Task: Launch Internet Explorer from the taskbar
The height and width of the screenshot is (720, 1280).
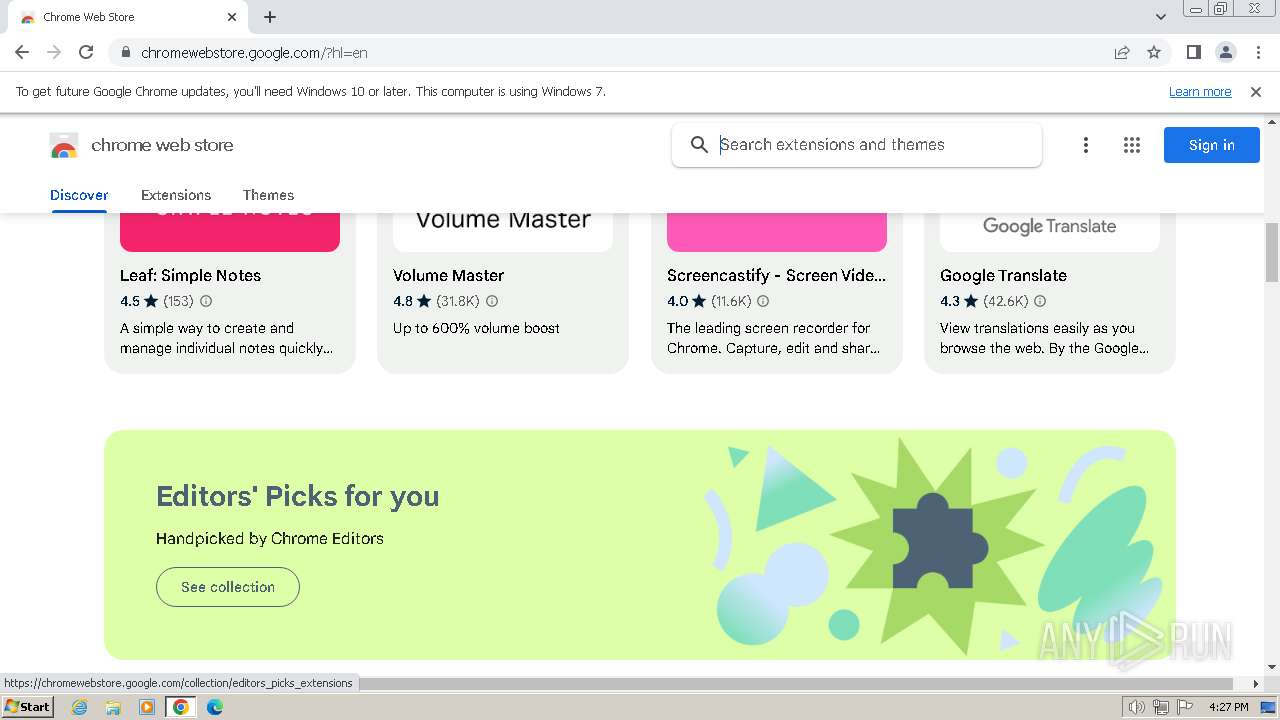Action: pyautogui.click(x=80, y=707)
